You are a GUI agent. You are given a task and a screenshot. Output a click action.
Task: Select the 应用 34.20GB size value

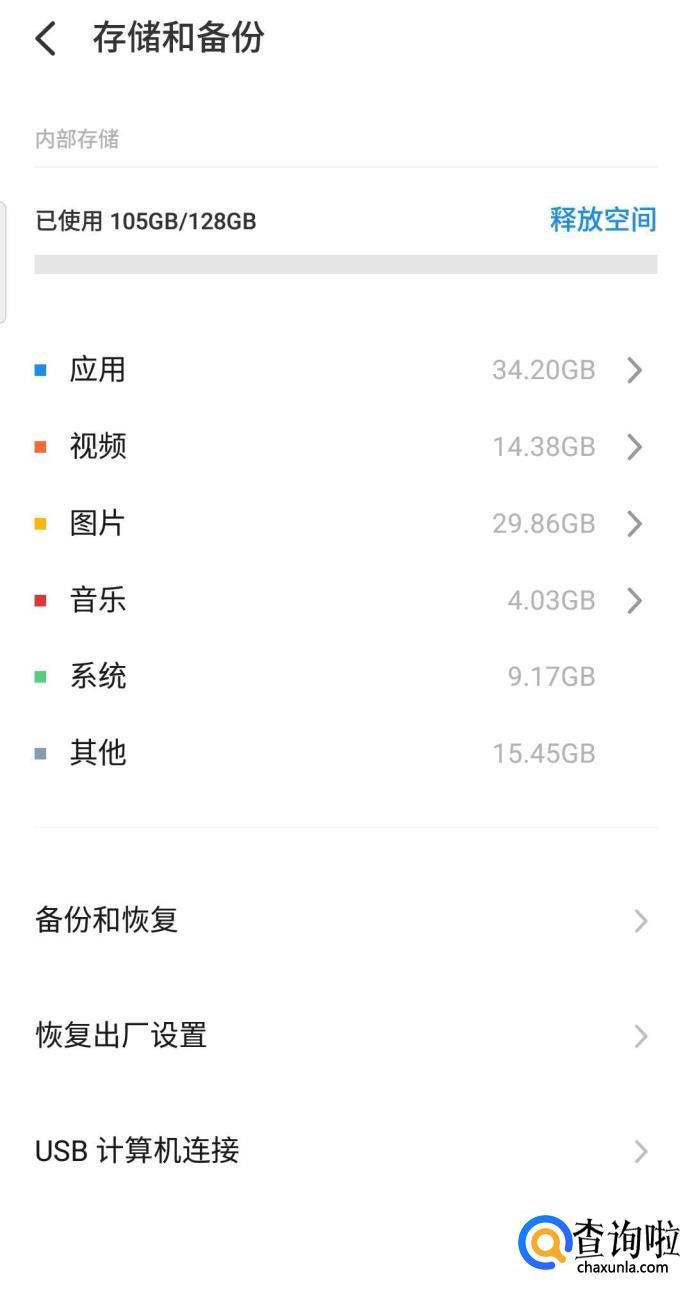(543, 371)
